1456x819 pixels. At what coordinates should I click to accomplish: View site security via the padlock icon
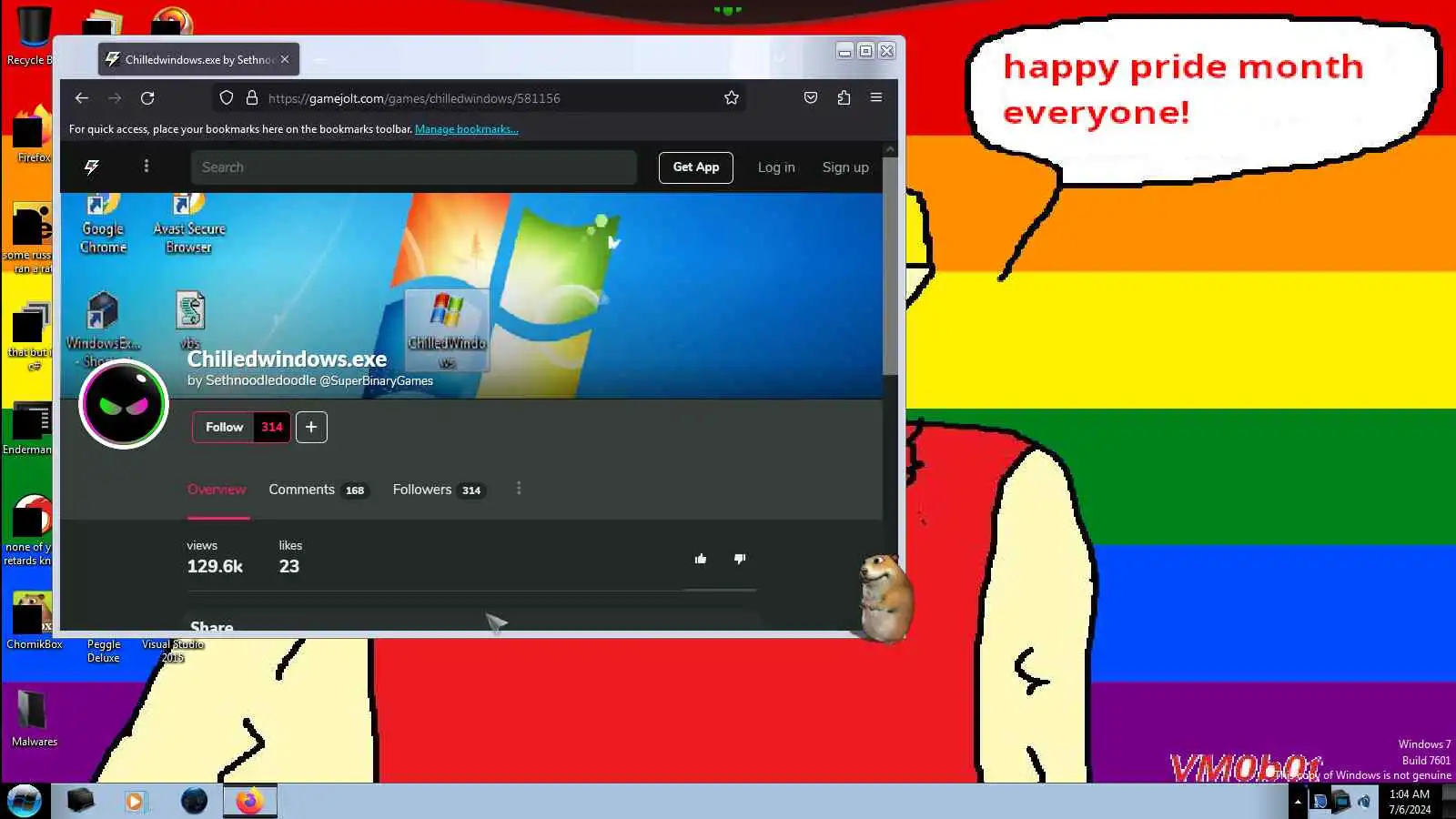coord(252,98)
